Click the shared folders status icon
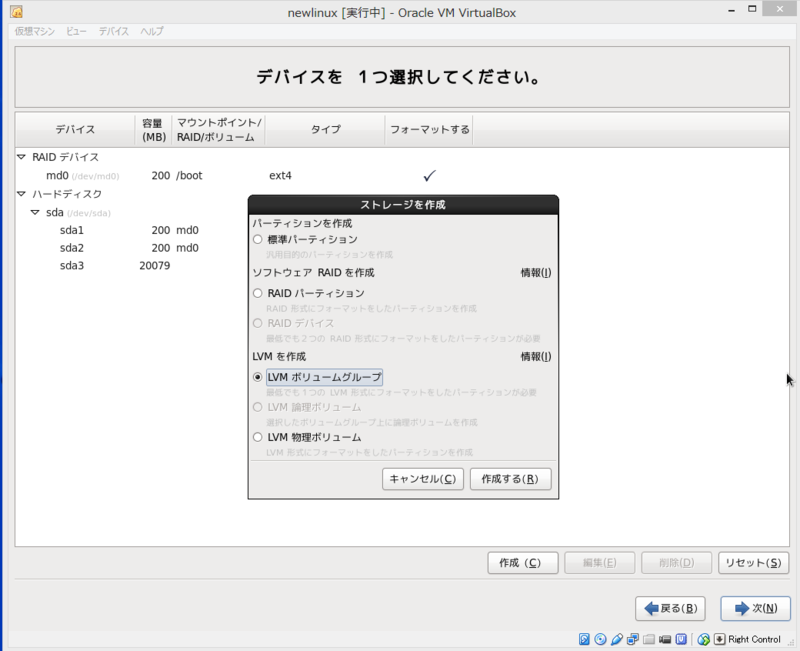Viewport: 800px width, 651px height. 649,639
